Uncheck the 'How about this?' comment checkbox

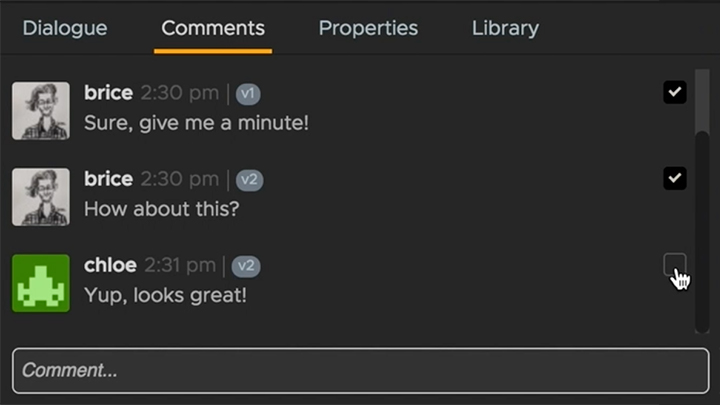tap(675, 179)
